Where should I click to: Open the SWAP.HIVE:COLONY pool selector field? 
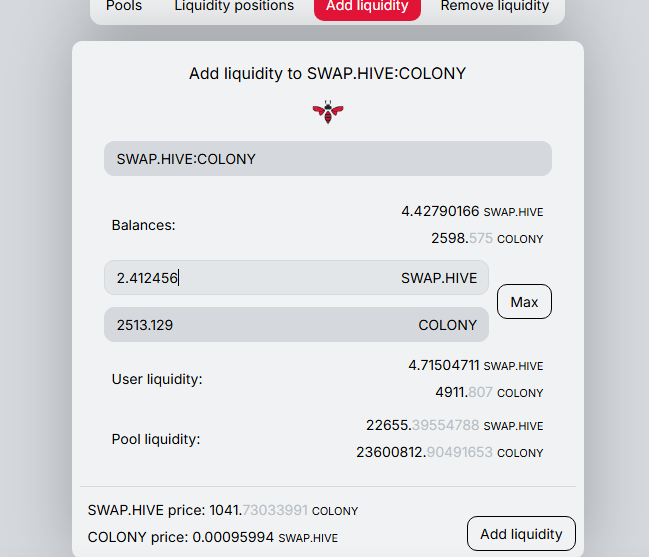[328, 159]
